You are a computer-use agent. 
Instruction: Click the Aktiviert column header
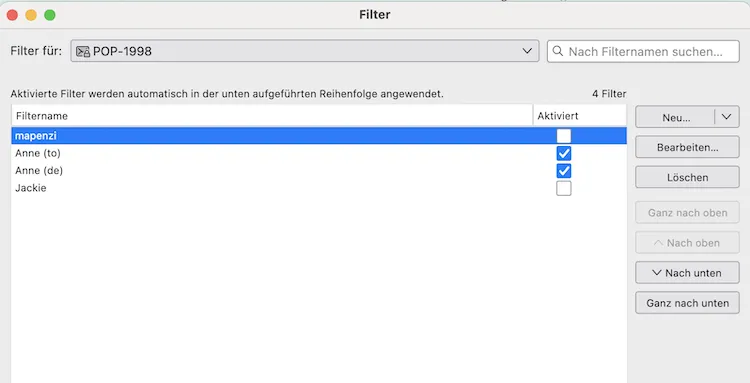pos(580,116)
